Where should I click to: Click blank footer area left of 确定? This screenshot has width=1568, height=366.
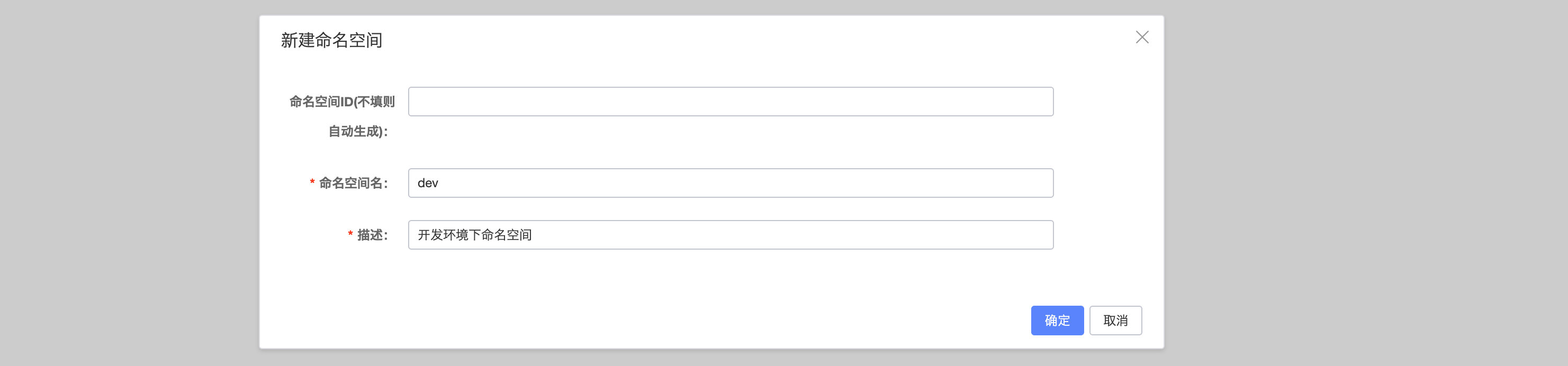click(x=645, y=321)
